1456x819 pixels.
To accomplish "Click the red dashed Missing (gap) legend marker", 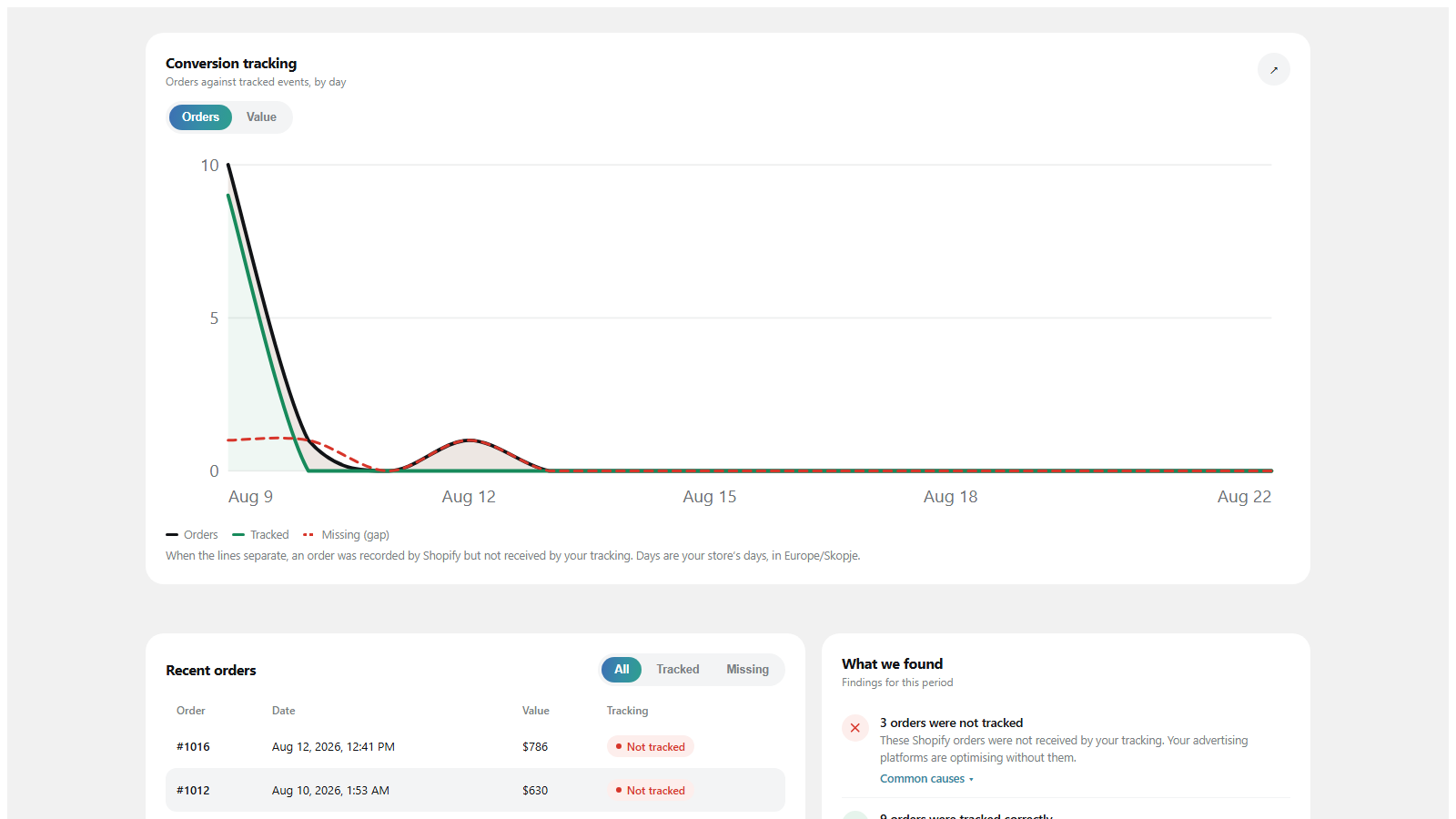I will click(x=308, y=535).
